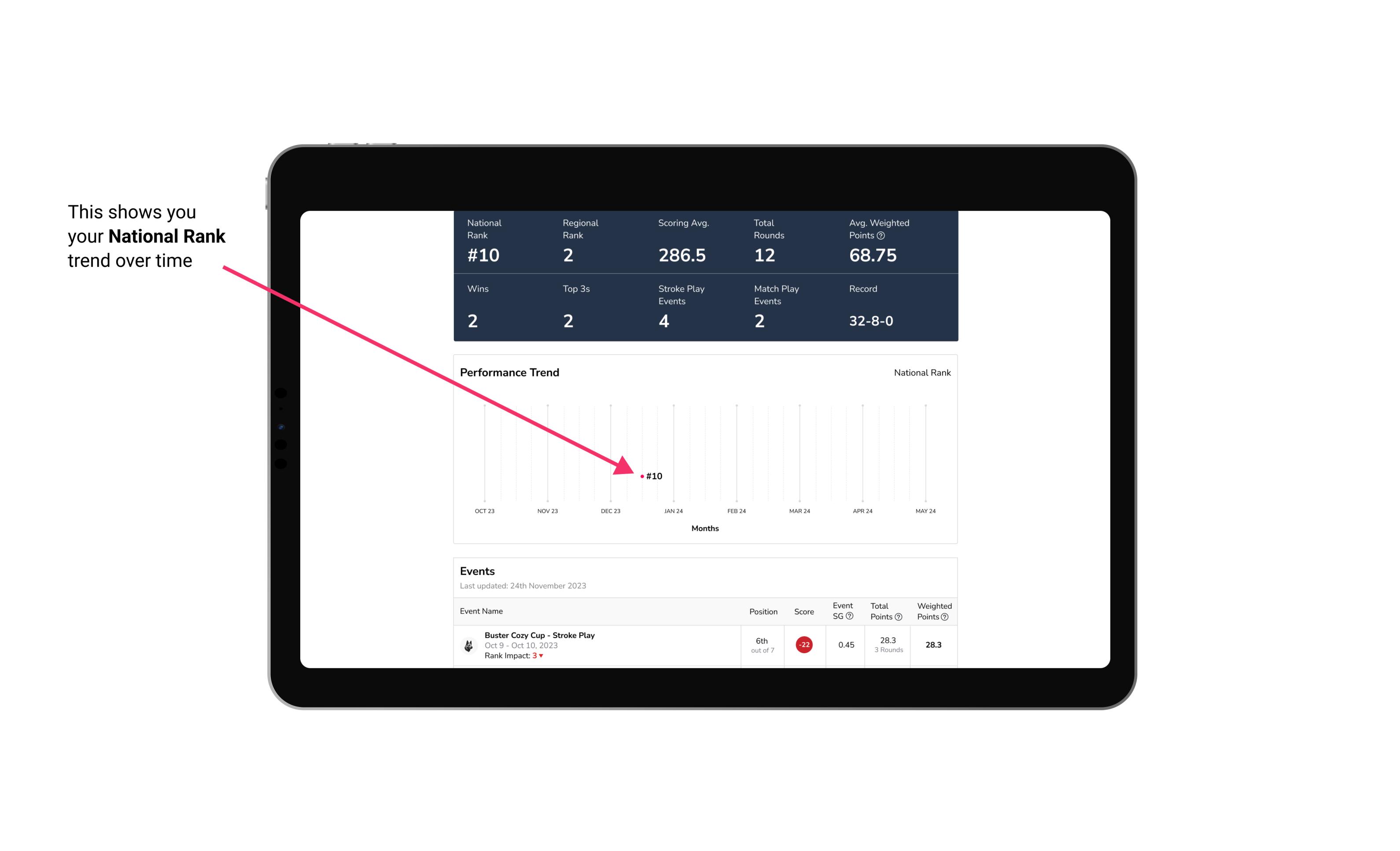
Task: Click the golf bag icon next to Buster Cozy Cup
Action: [x=468, y=643]
